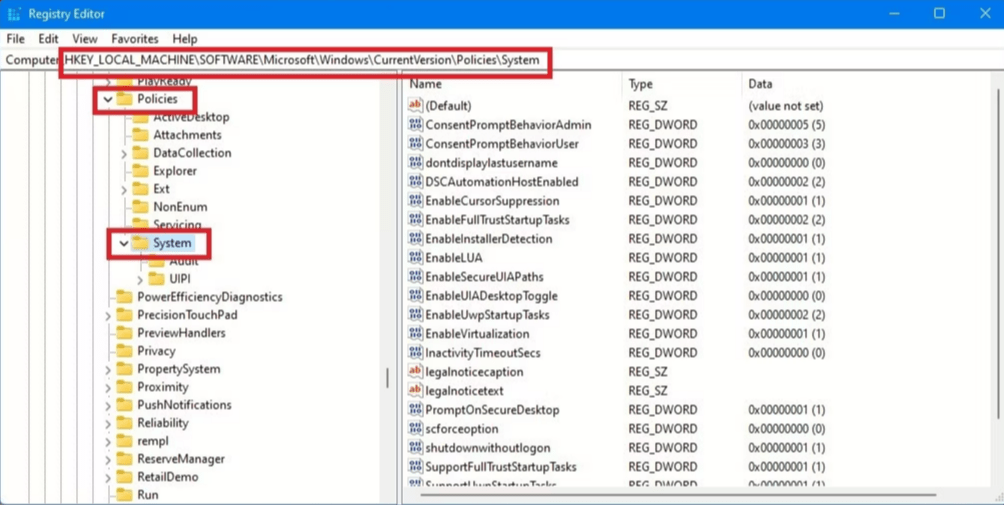The width and height of the screenshot is (1004, 505).
Task: Click the System folder icon
Action: coord(140,243)
